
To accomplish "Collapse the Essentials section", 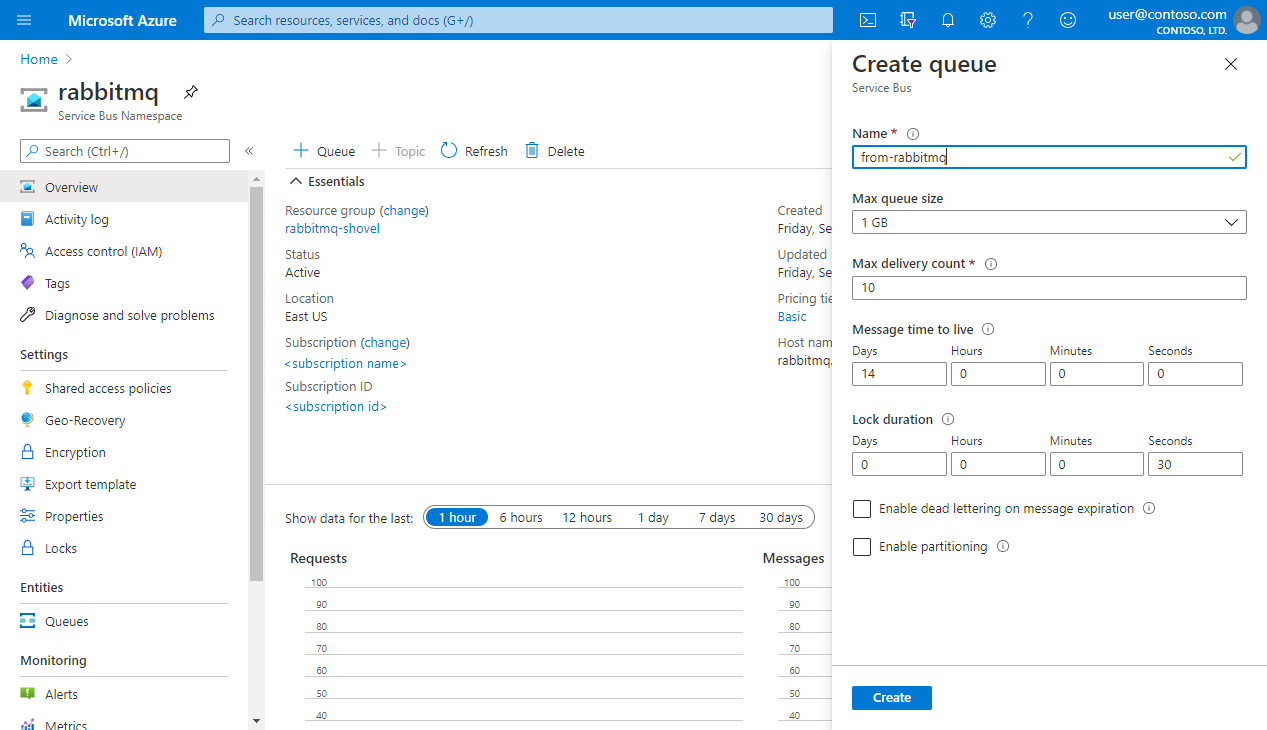I will point(296,182).
